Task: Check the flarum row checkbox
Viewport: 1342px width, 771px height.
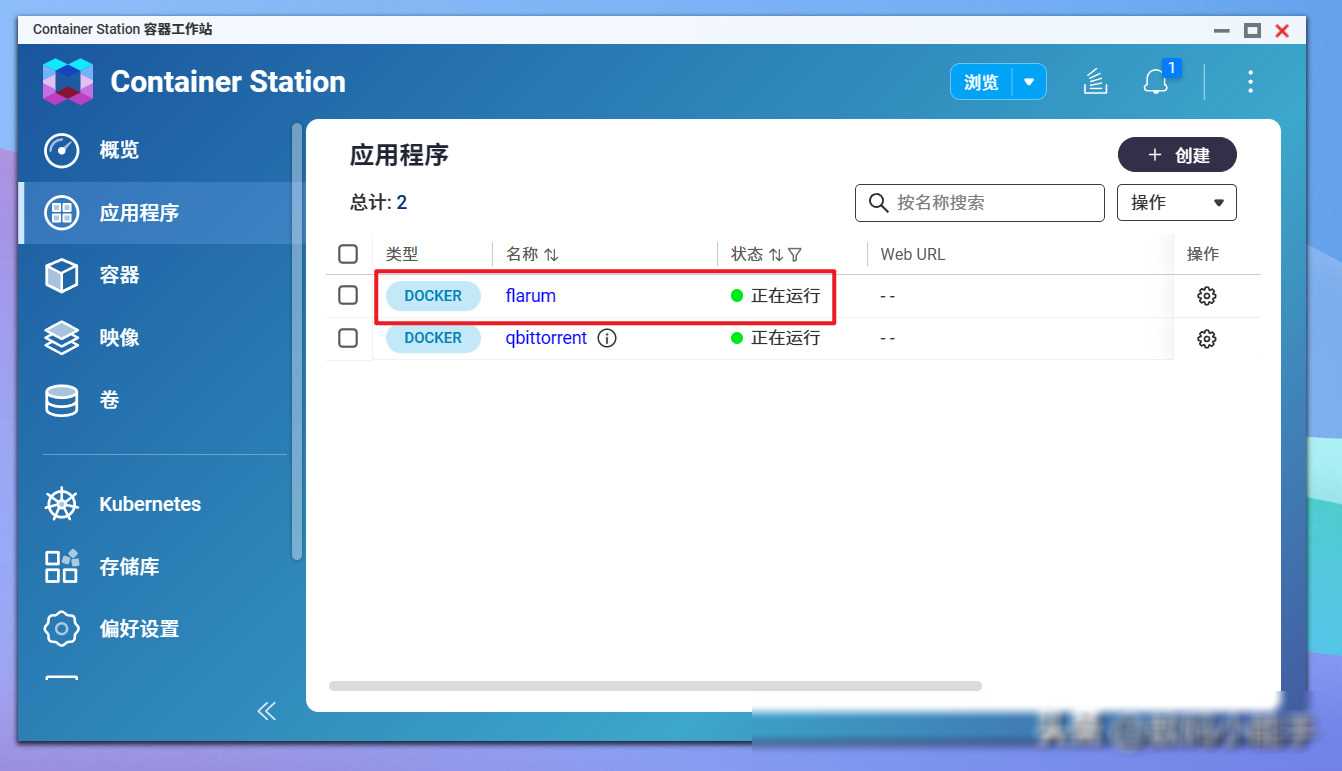Action: (348, 295)
